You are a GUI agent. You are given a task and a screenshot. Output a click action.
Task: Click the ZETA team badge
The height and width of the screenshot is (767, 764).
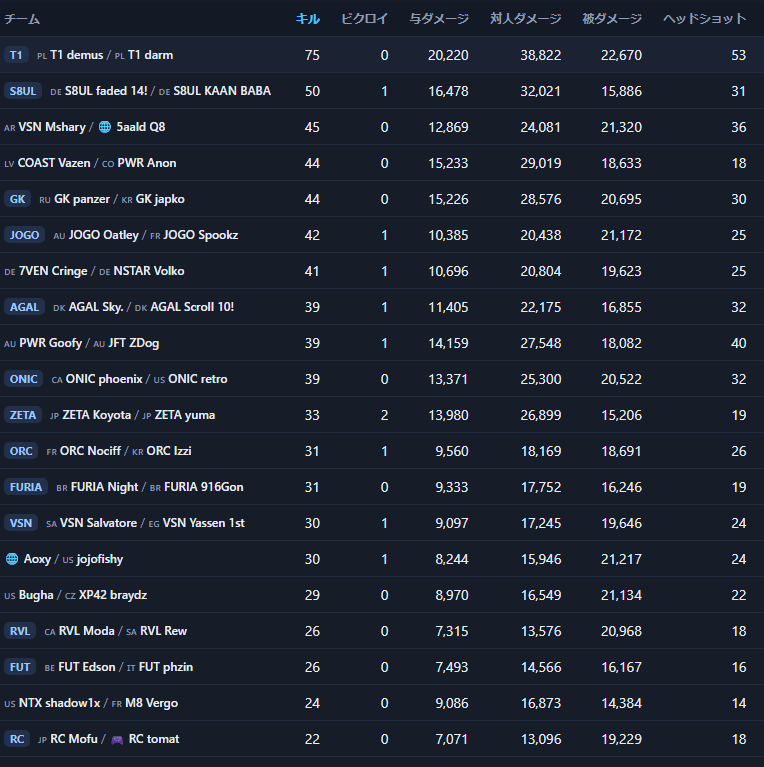(22, 415)
